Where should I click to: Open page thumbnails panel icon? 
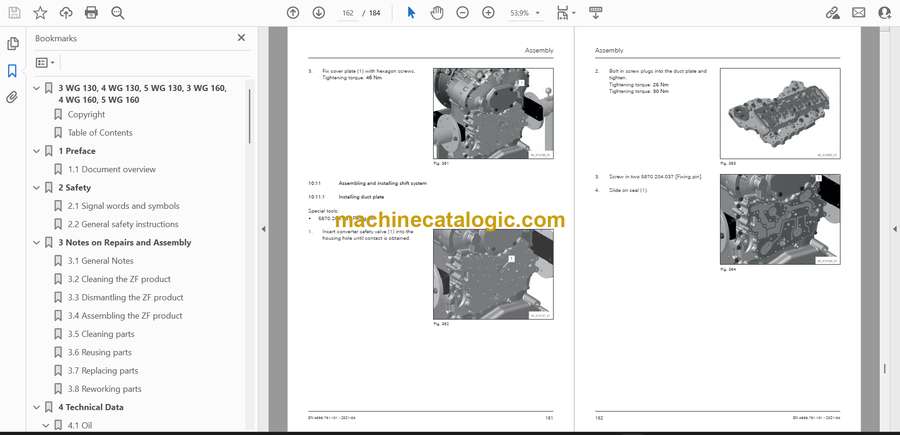pos(13,44)
